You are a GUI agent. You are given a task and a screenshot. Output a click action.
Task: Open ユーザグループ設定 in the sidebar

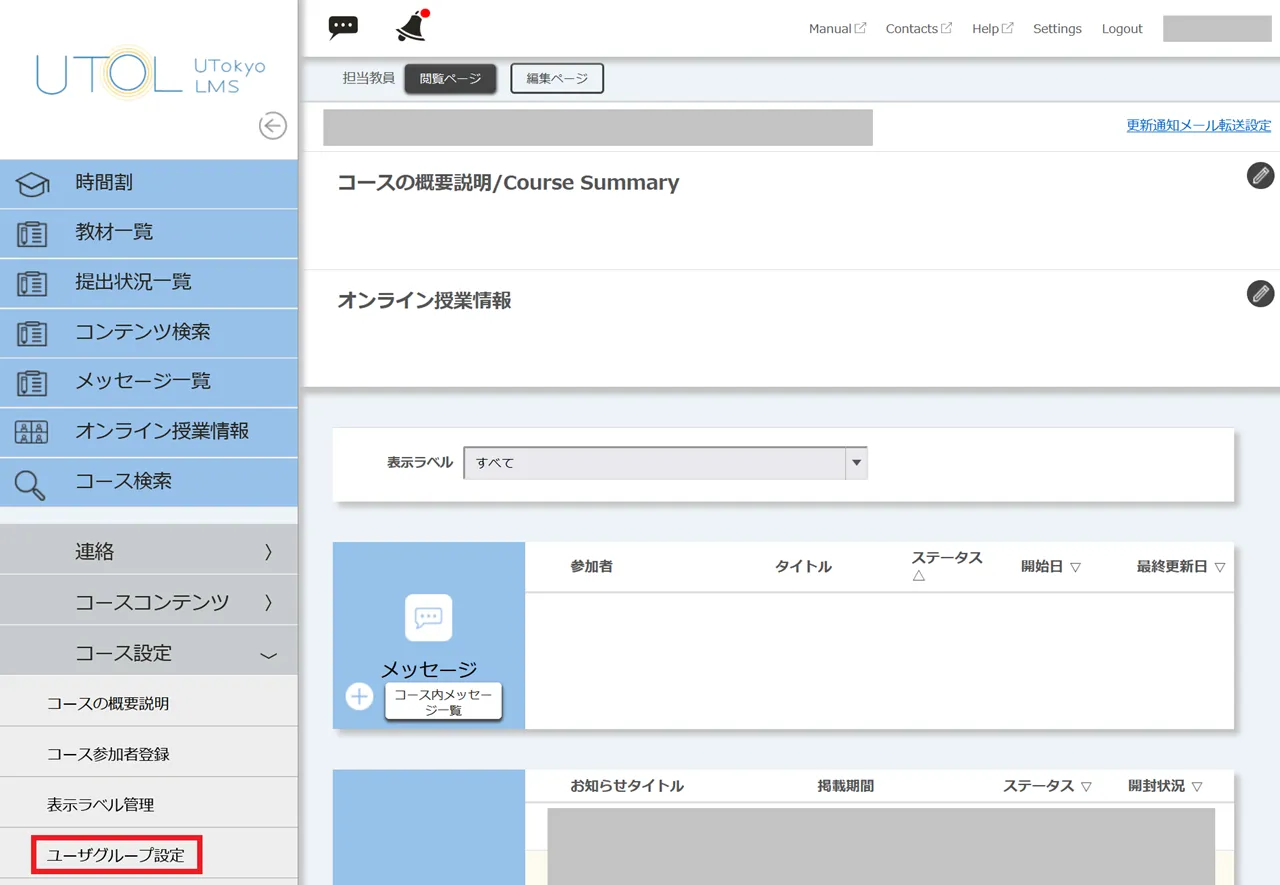116,855
